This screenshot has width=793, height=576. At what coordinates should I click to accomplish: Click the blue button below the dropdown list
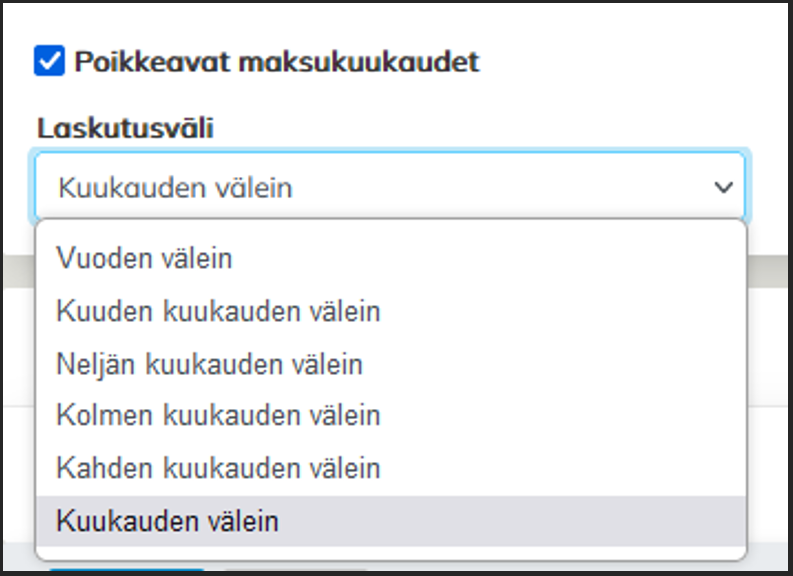click(126, 570)
